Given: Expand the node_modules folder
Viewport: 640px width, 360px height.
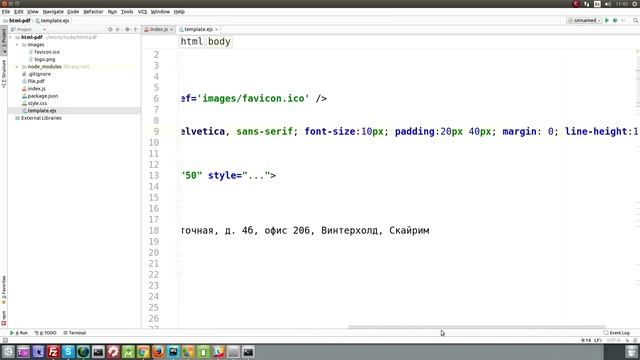Looking at the screenshot, I should [17, 67].
